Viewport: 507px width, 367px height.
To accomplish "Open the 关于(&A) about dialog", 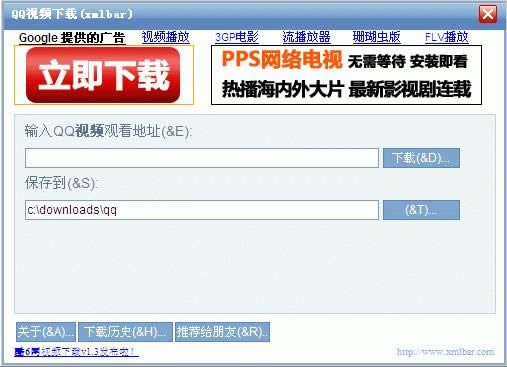I will [46, 332].
